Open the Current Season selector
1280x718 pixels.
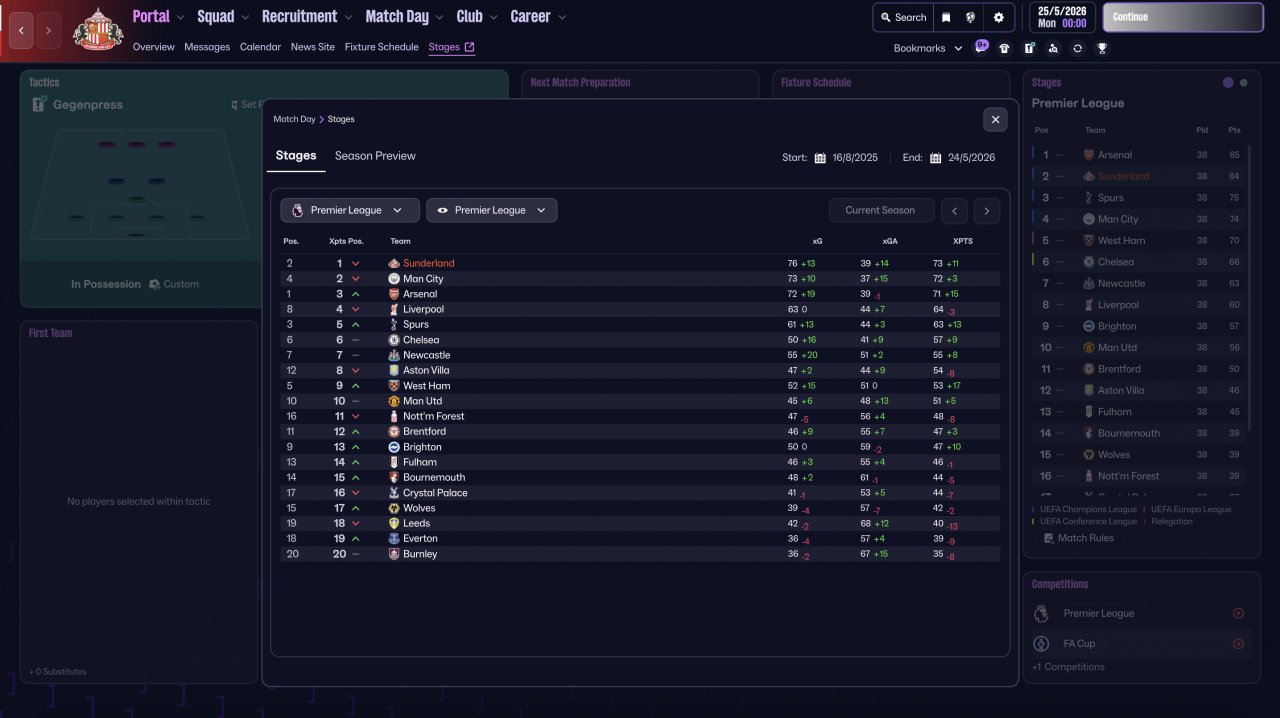tap(880, 210)
